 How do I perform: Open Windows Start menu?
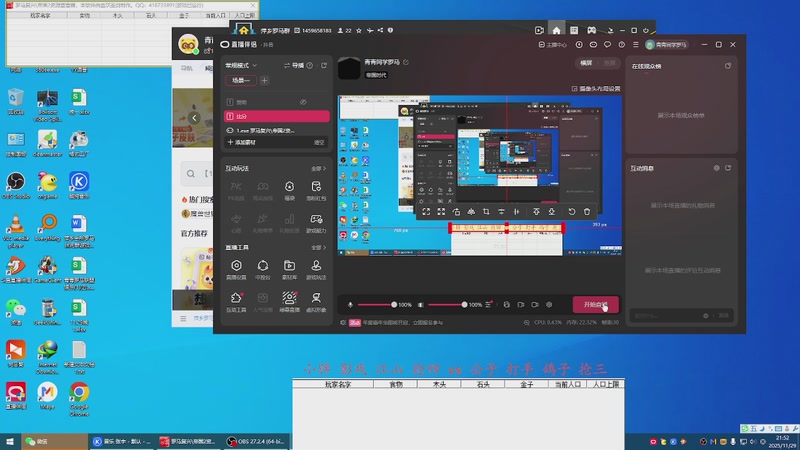[10, 441]
